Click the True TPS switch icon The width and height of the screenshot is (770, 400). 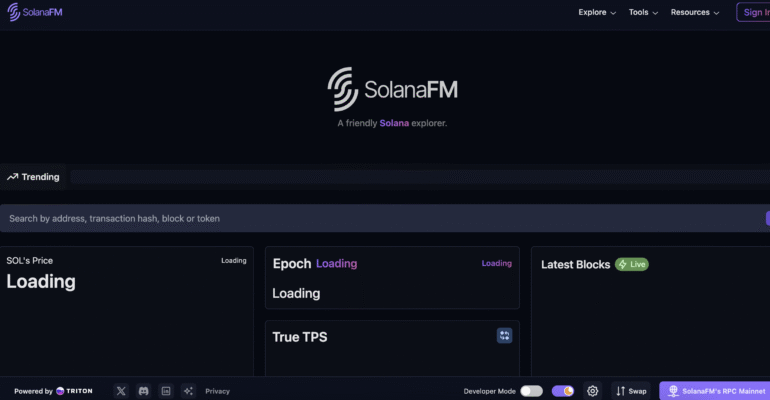(x=505, y=336)
